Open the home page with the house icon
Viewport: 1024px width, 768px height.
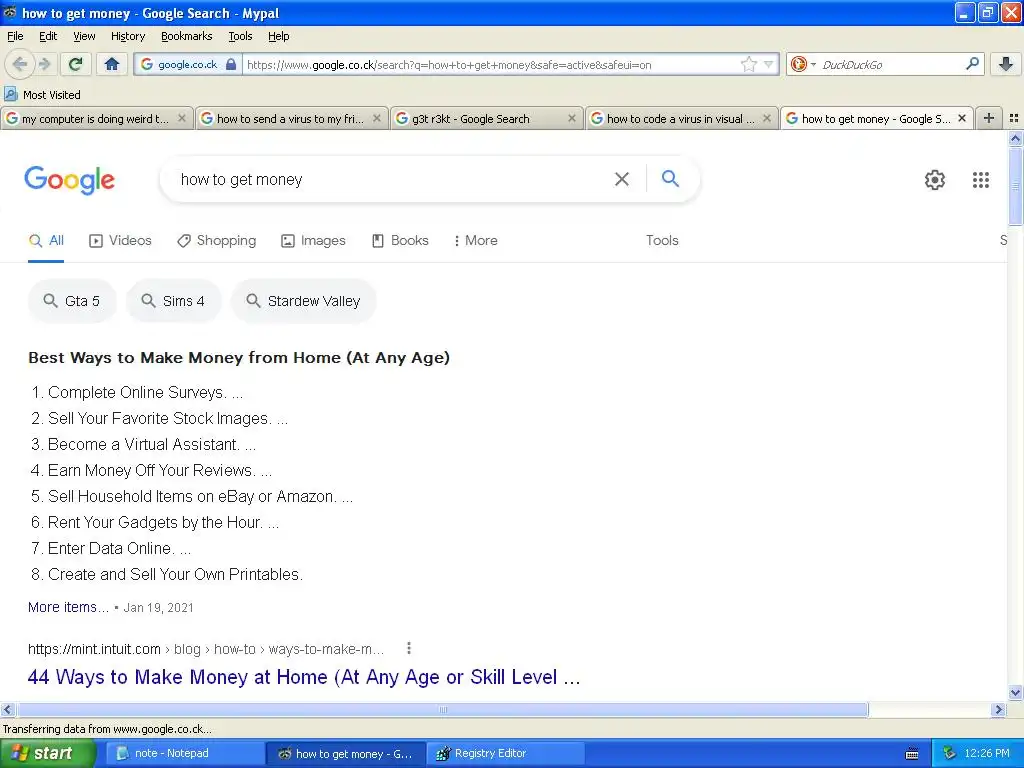coord(112,64)
